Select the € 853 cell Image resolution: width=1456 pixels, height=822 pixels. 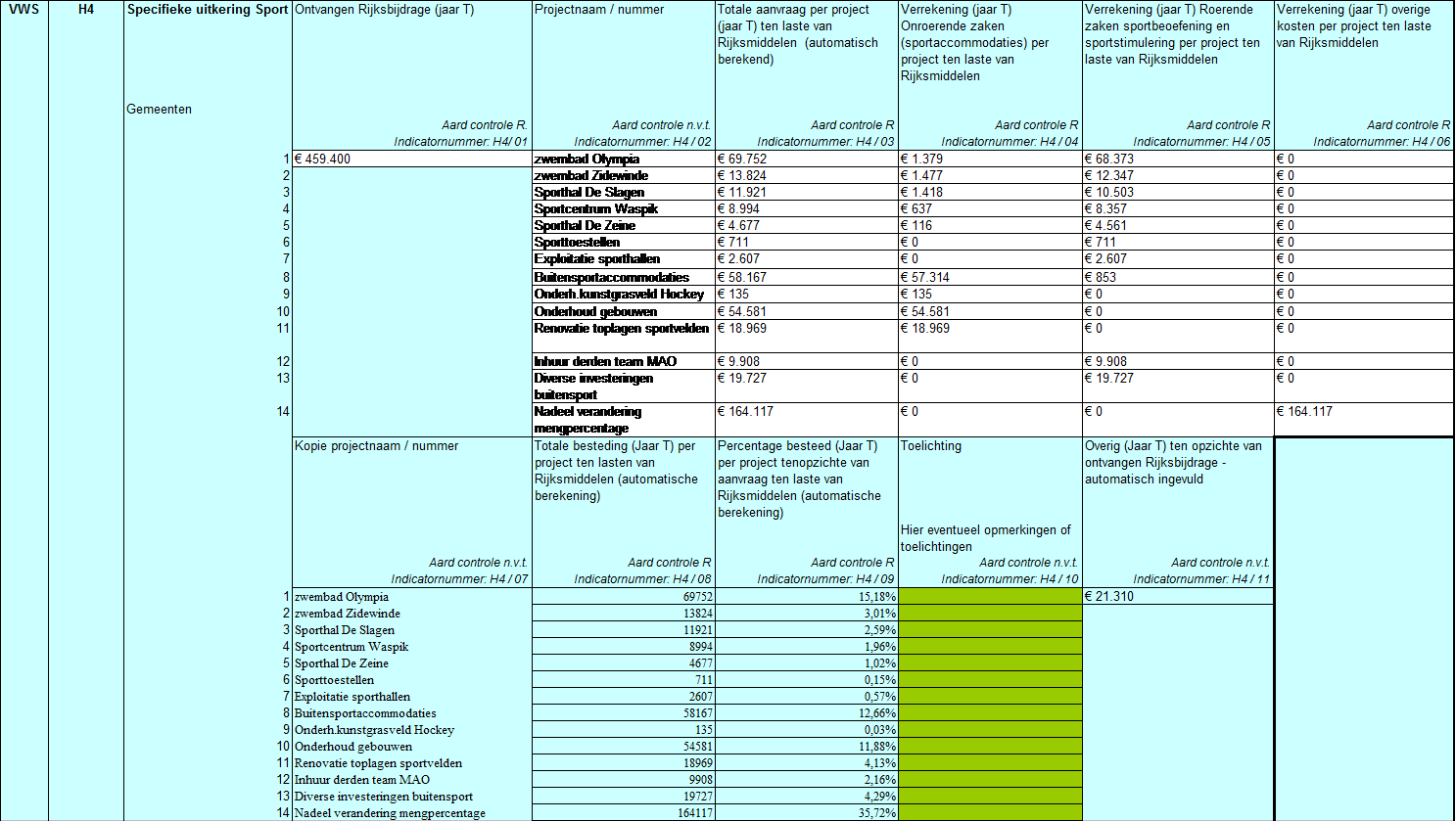click(x=1178, y=277)
